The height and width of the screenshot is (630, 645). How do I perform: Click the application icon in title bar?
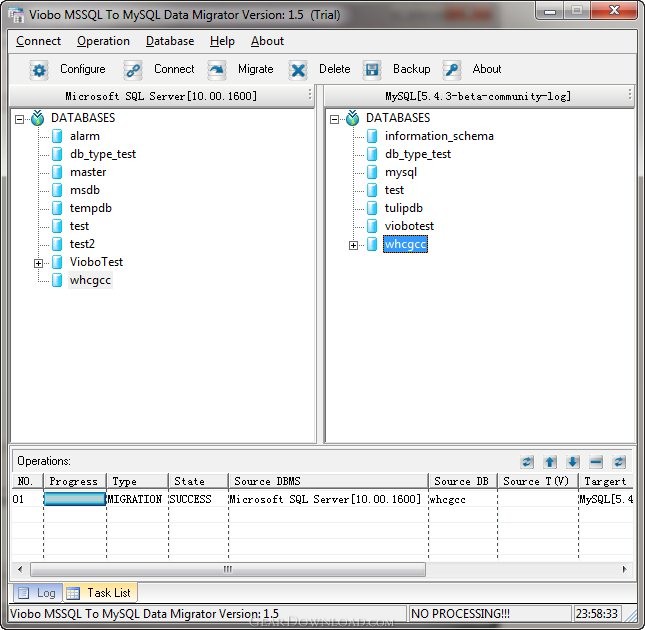[x=16, y=14]
